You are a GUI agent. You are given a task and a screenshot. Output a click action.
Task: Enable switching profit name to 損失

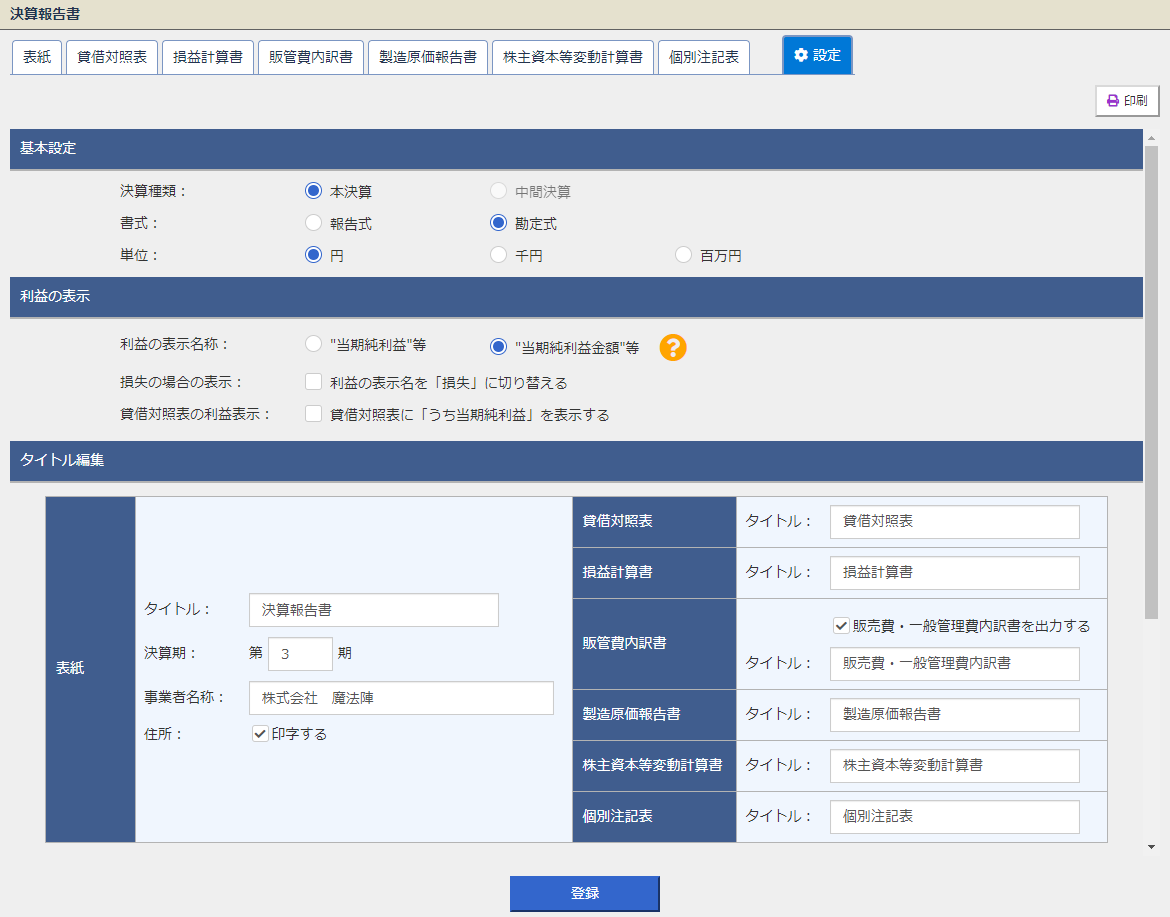point(314,382)
